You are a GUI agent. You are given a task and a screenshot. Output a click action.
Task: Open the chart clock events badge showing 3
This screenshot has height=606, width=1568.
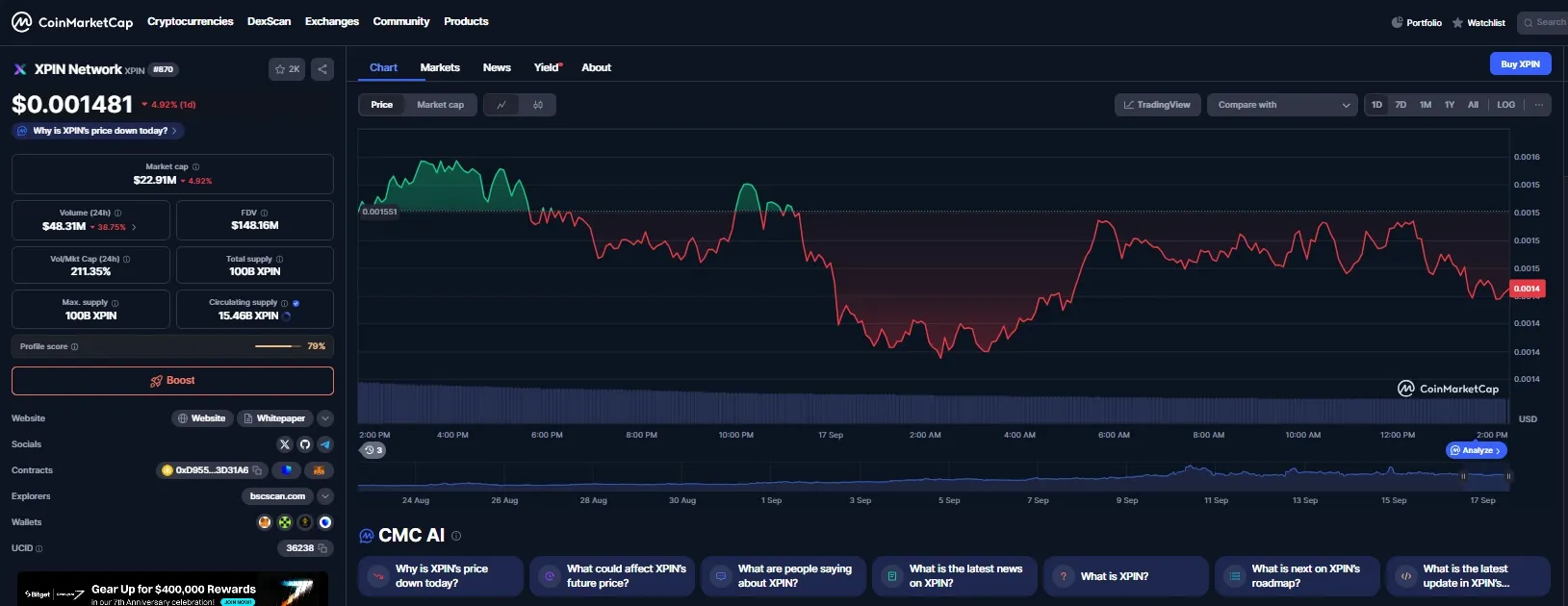pos(373,450)
